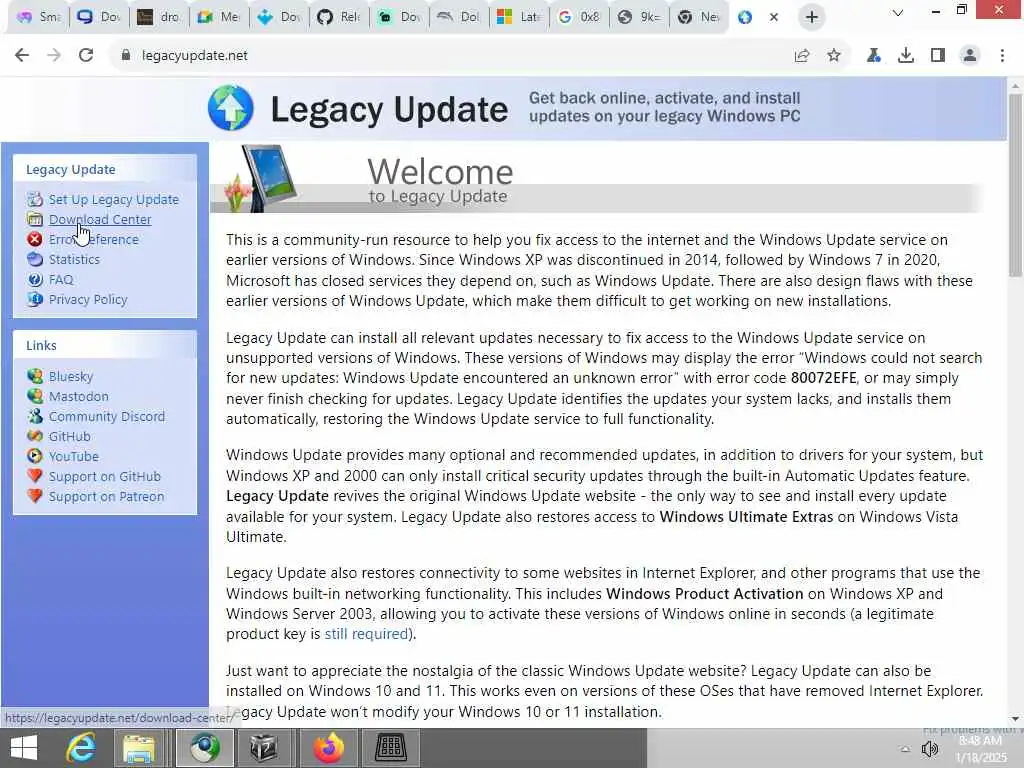Viewport: 1024px width, 768px height.
Task: Click the Mastodon globe icon
Action: point(35,396)
